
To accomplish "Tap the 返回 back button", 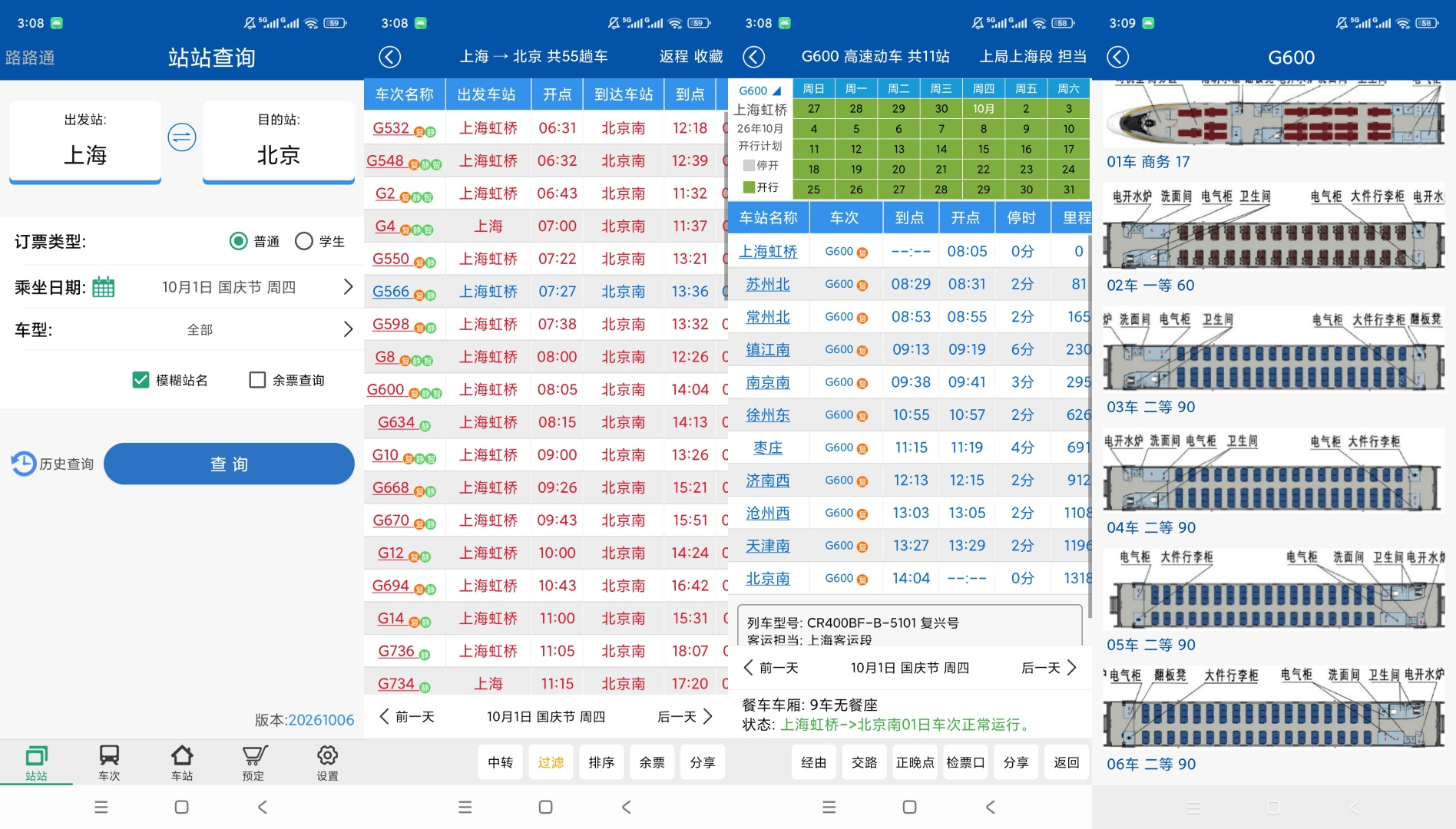I will click(x=1067, y=762).
